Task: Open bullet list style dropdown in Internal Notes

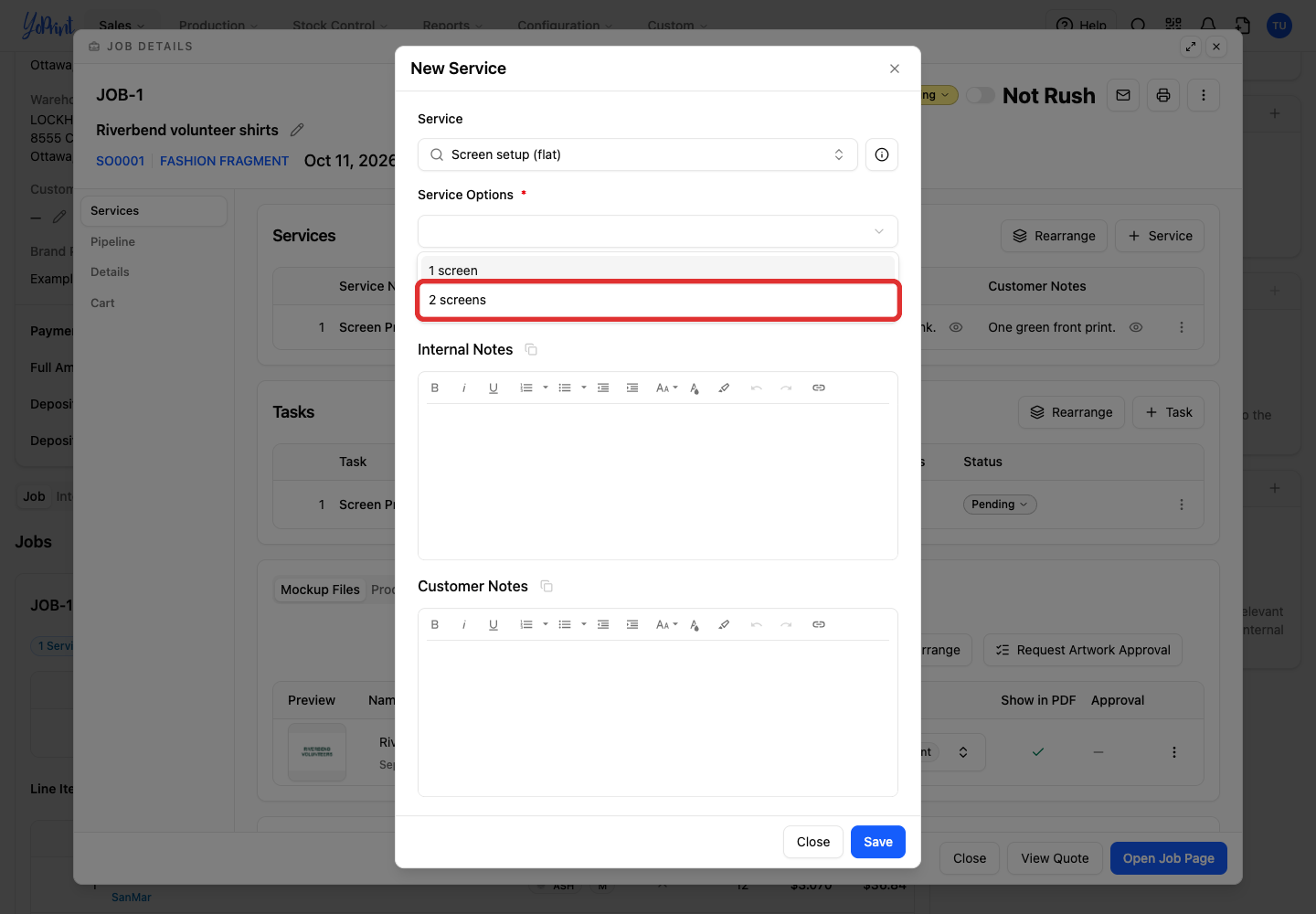Action: 584,388
